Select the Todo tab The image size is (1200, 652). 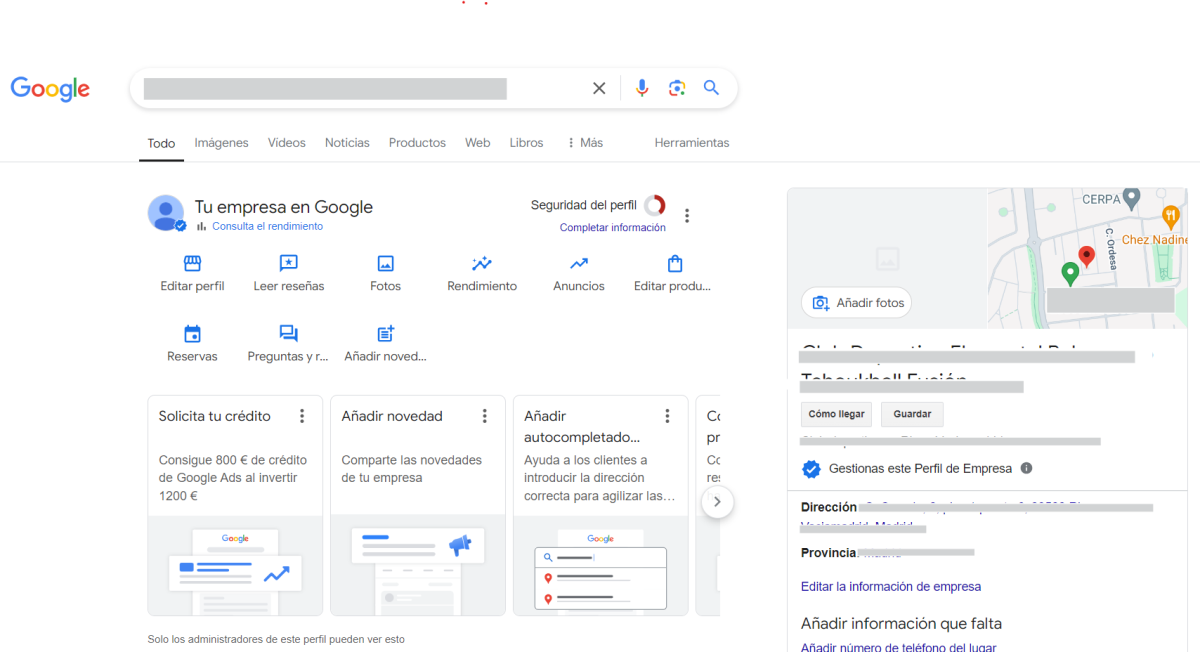(161, 143)
